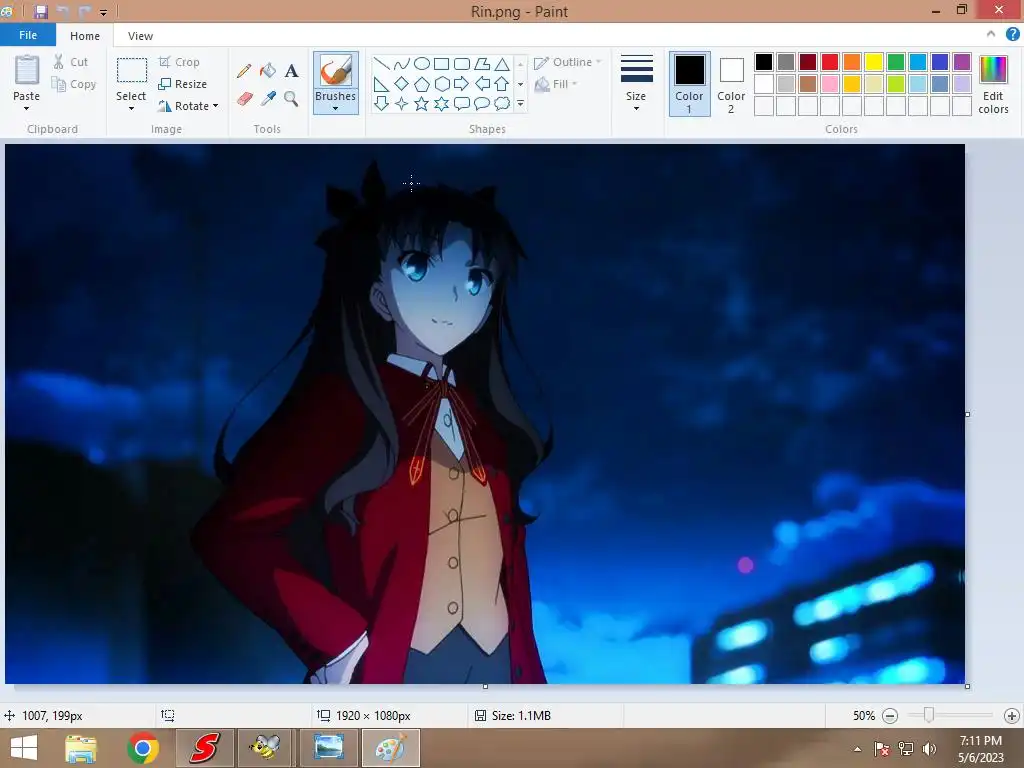1024x768 pixels.
Task: Choose the Diamond shape
Action: point(402,84)
